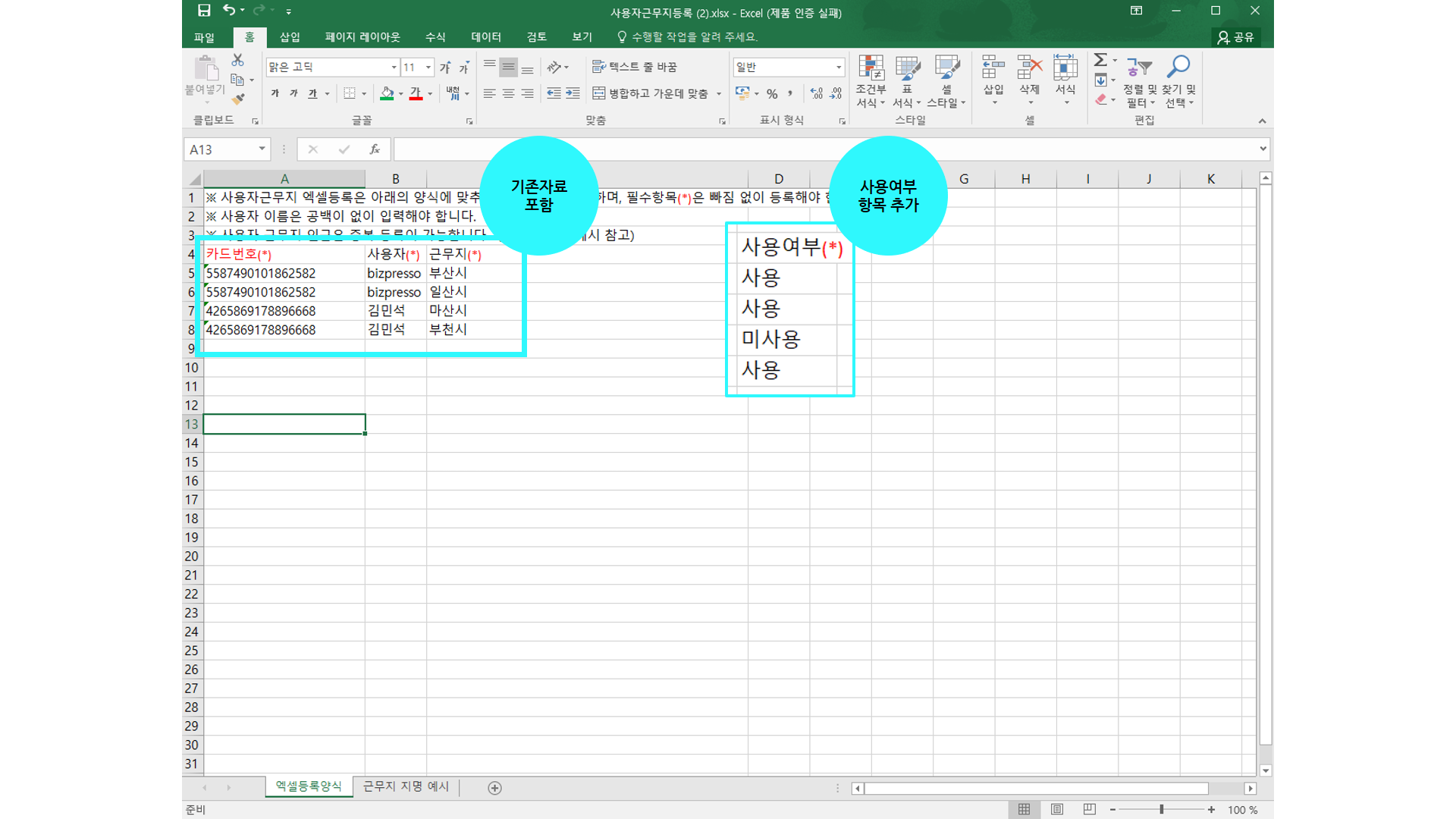1456x819 pixels.
Task: Open the File (파일) tab
Action: click(x=204, y=37)
